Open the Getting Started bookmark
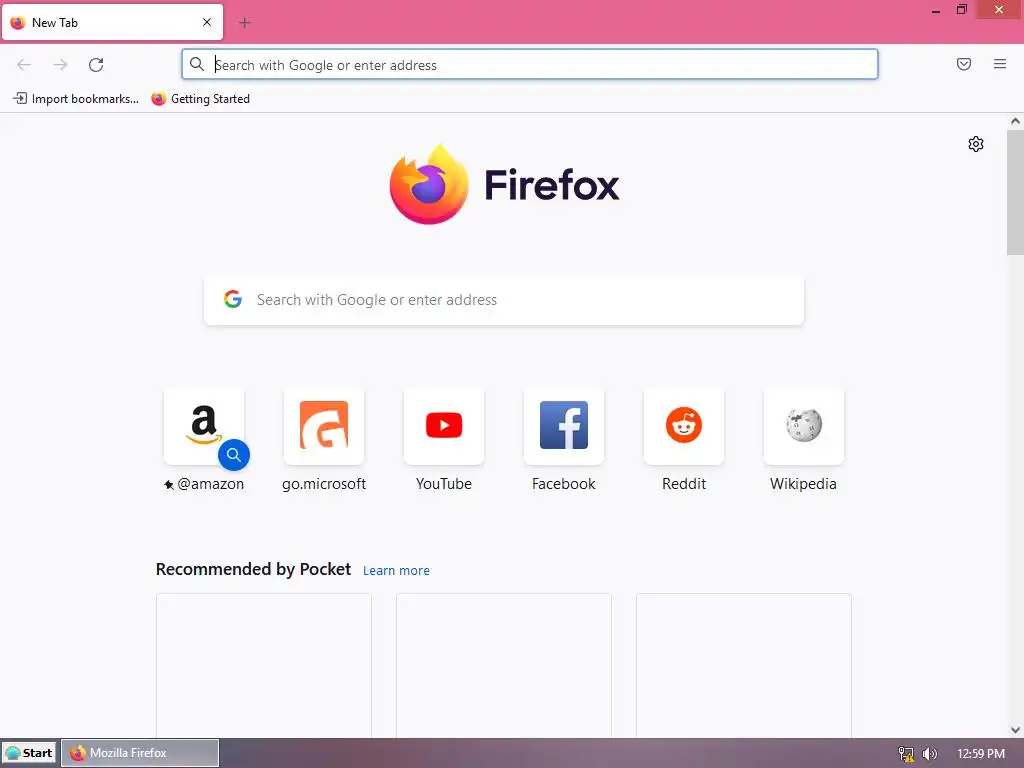 click(200, 99)
